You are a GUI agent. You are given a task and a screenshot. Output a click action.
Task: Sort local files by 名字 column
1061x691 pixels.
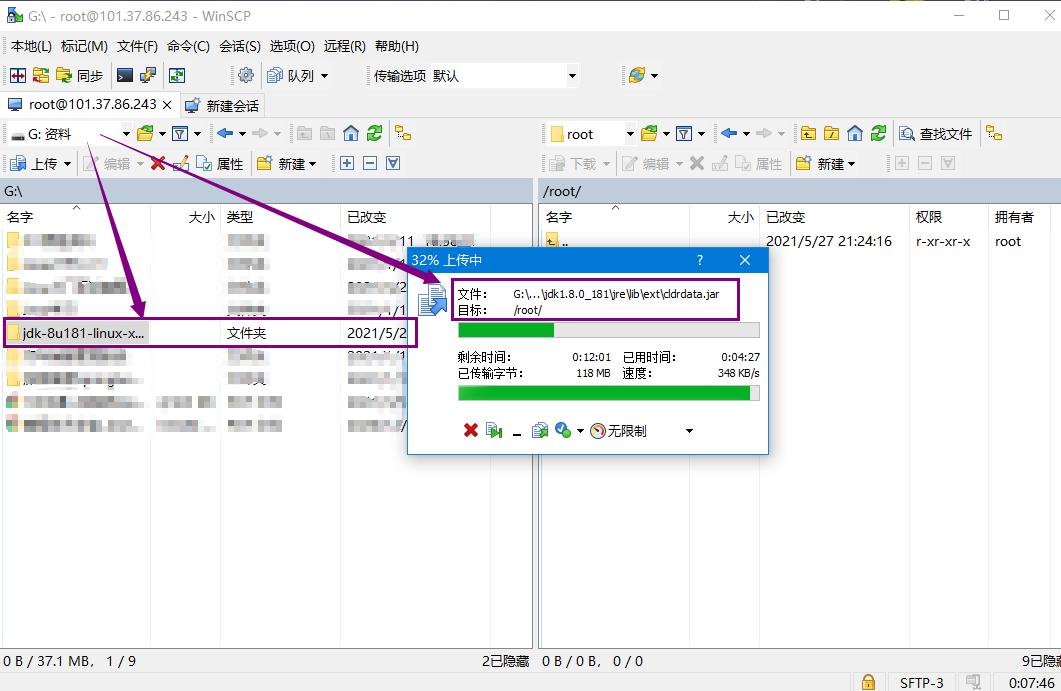[x=76, y=217]
